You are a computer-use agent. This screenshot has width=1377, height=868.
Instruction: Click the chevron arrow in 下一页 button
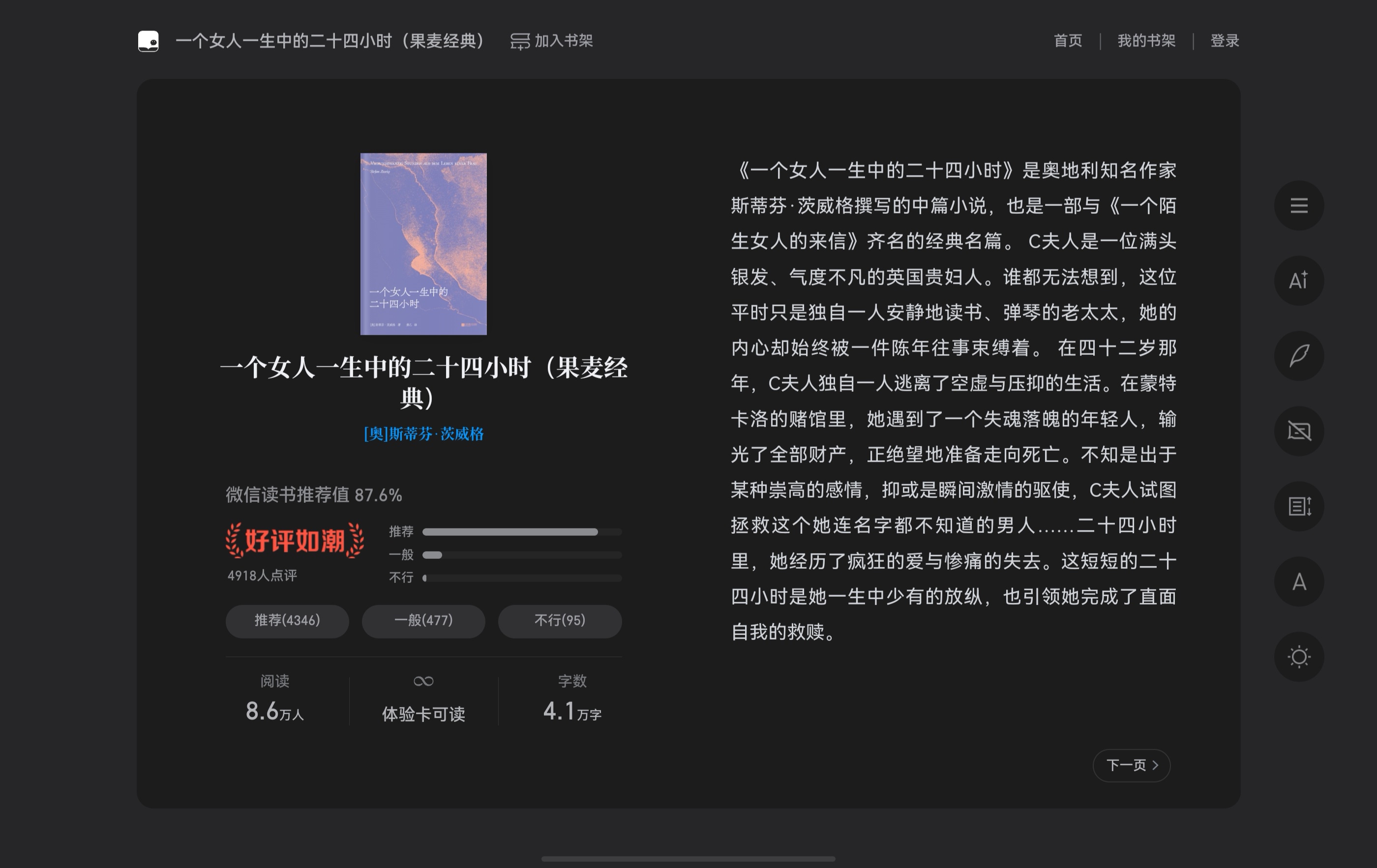point(1155,765)
